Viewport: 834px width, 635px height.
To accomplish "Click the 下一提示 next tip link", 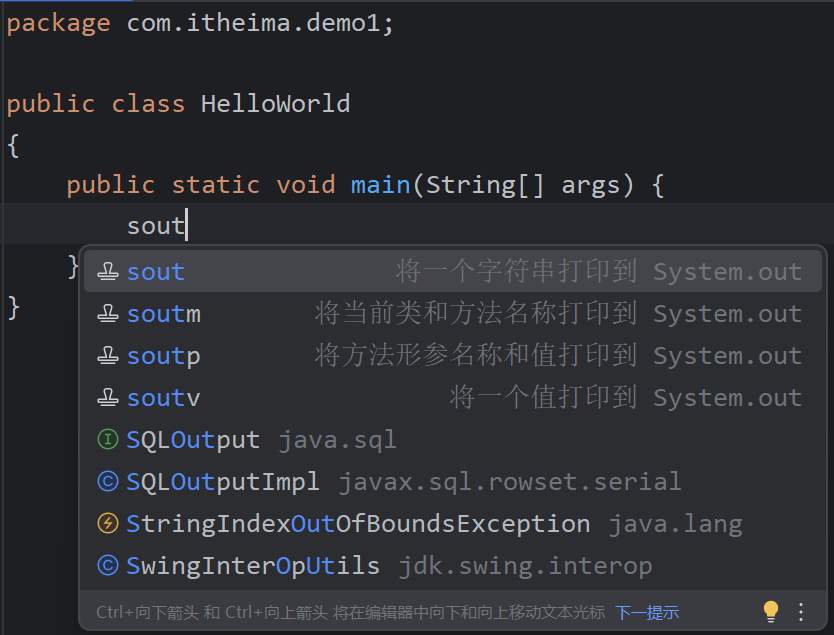I will [647, 613].
